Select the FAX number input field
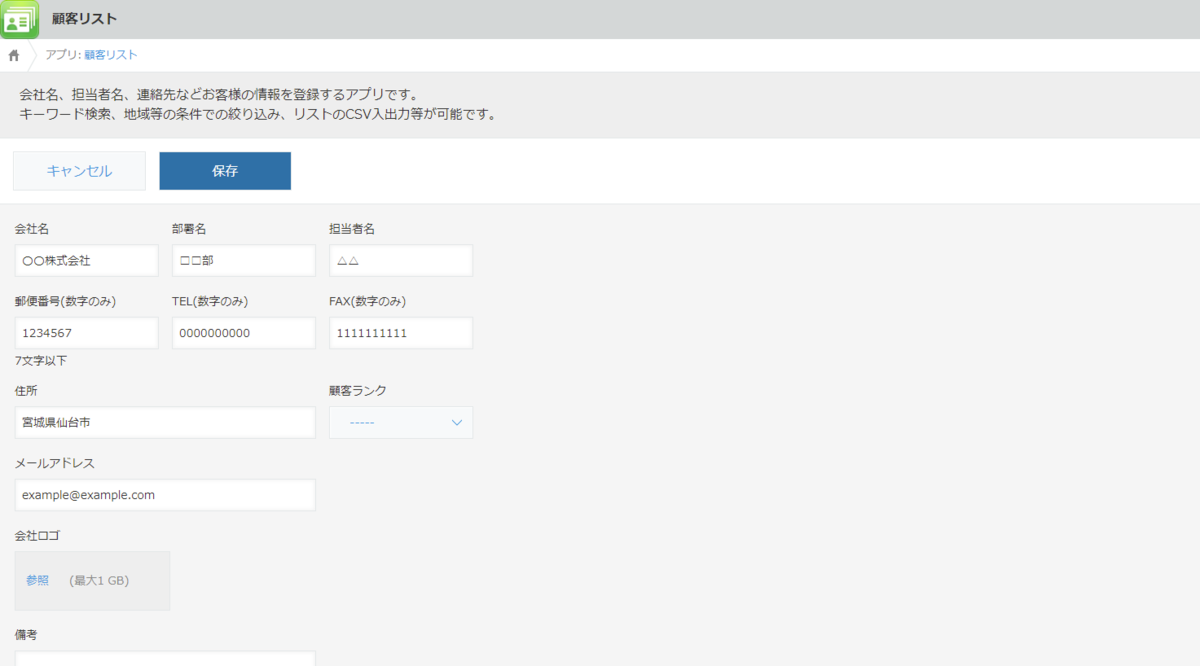This screenshot has width=1200, height=666. click(x=400, y=332)
